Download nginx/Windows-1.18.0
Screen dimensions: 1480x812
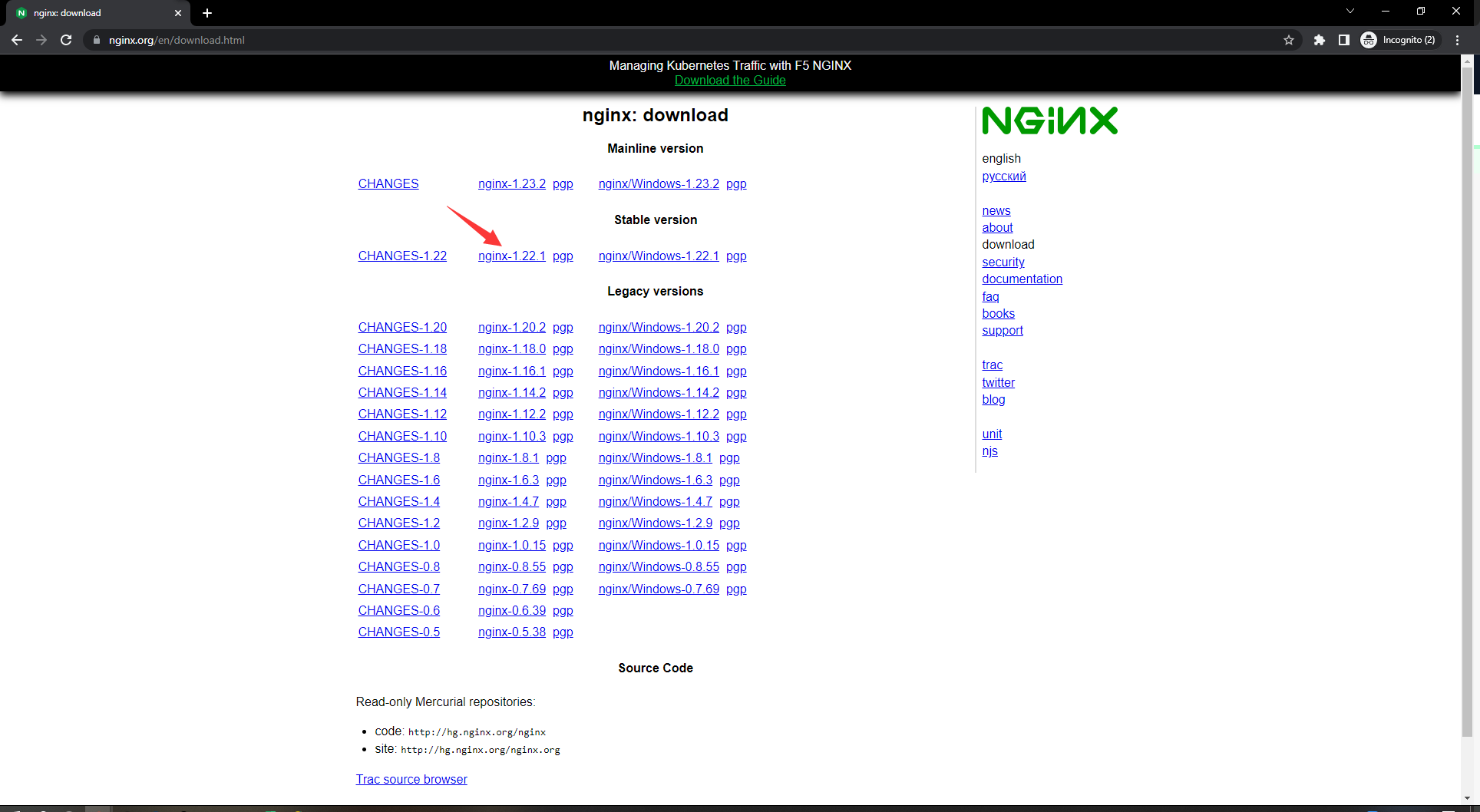[x=659, y=348]
